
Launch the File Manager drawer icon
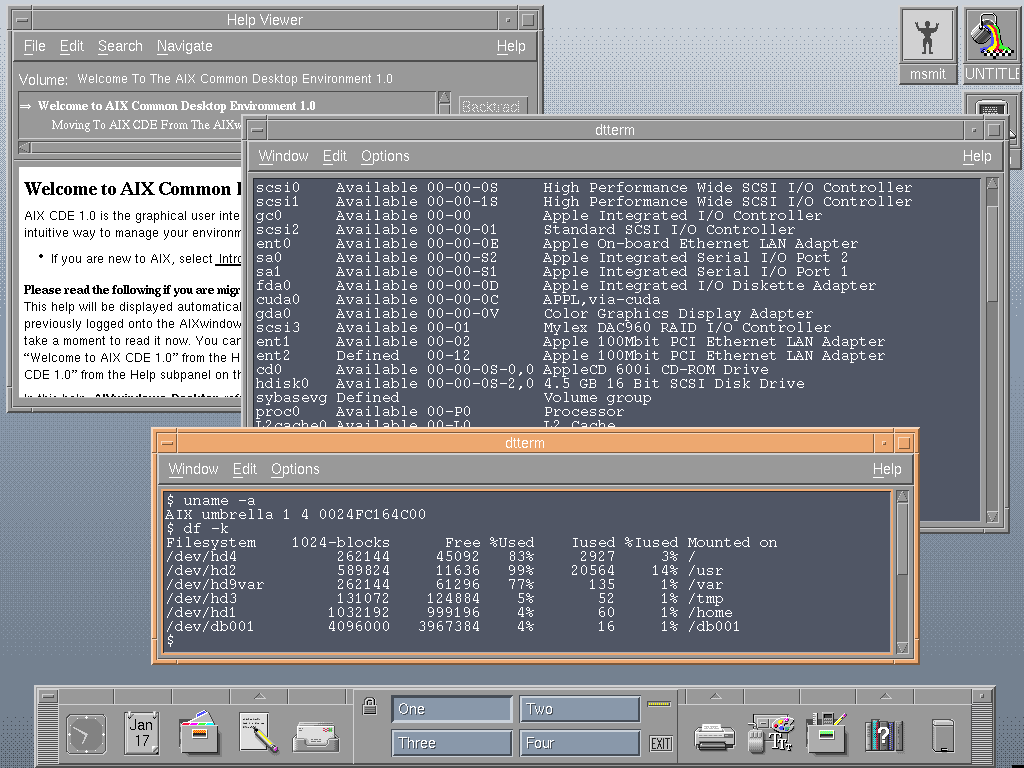pyautogui.click(x=199, y=733)
